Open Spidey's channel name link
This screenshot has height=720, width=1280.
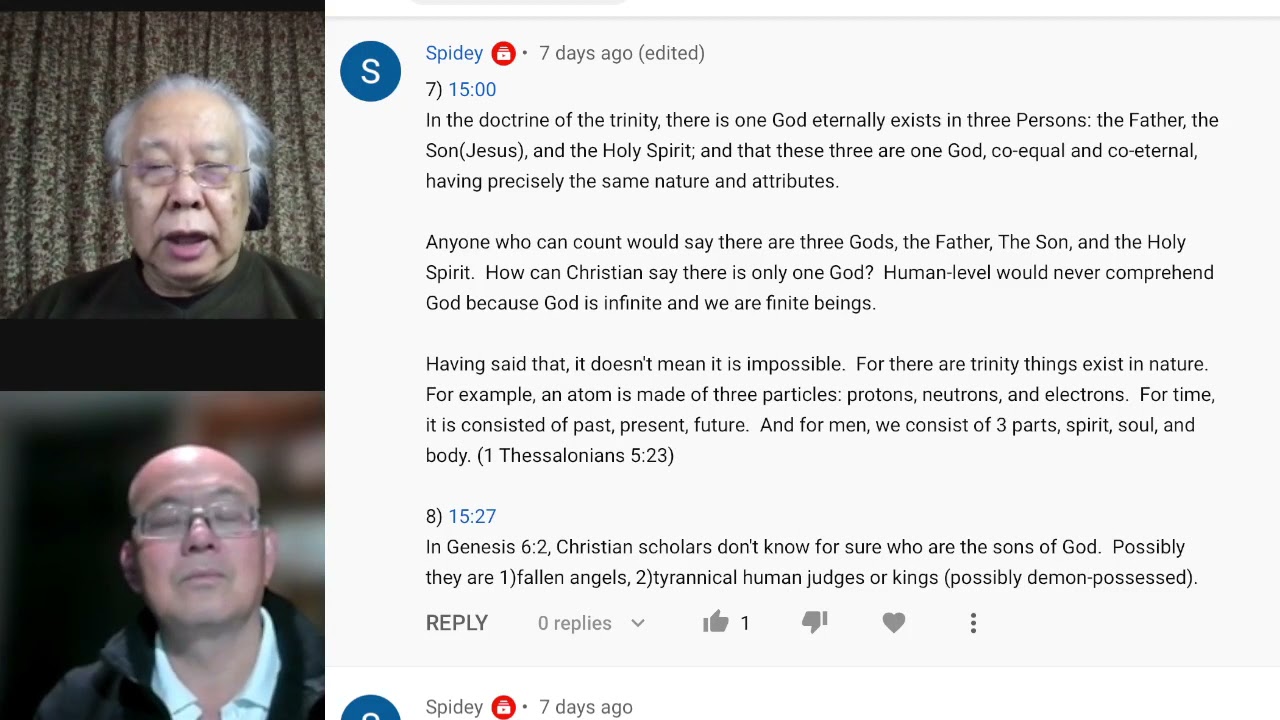pyautogui.click(x=454, y=53)
